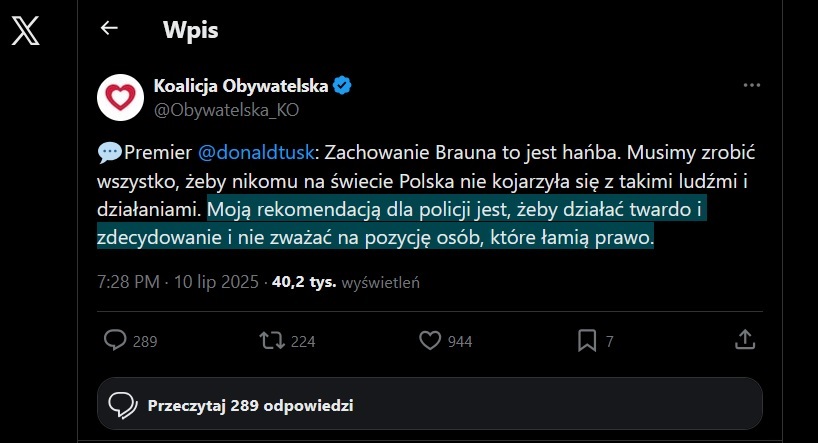This screenshot has height=443, width=818.
Task: Click the @Obywatelska_KO handle
Action: pyautogui.click(x=226, y=109)
